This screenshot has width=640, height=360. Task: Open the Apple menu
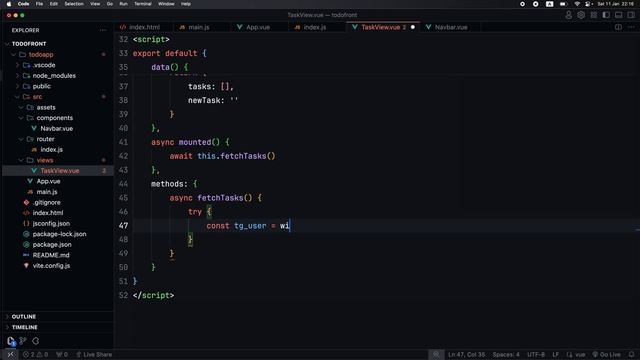9,4
